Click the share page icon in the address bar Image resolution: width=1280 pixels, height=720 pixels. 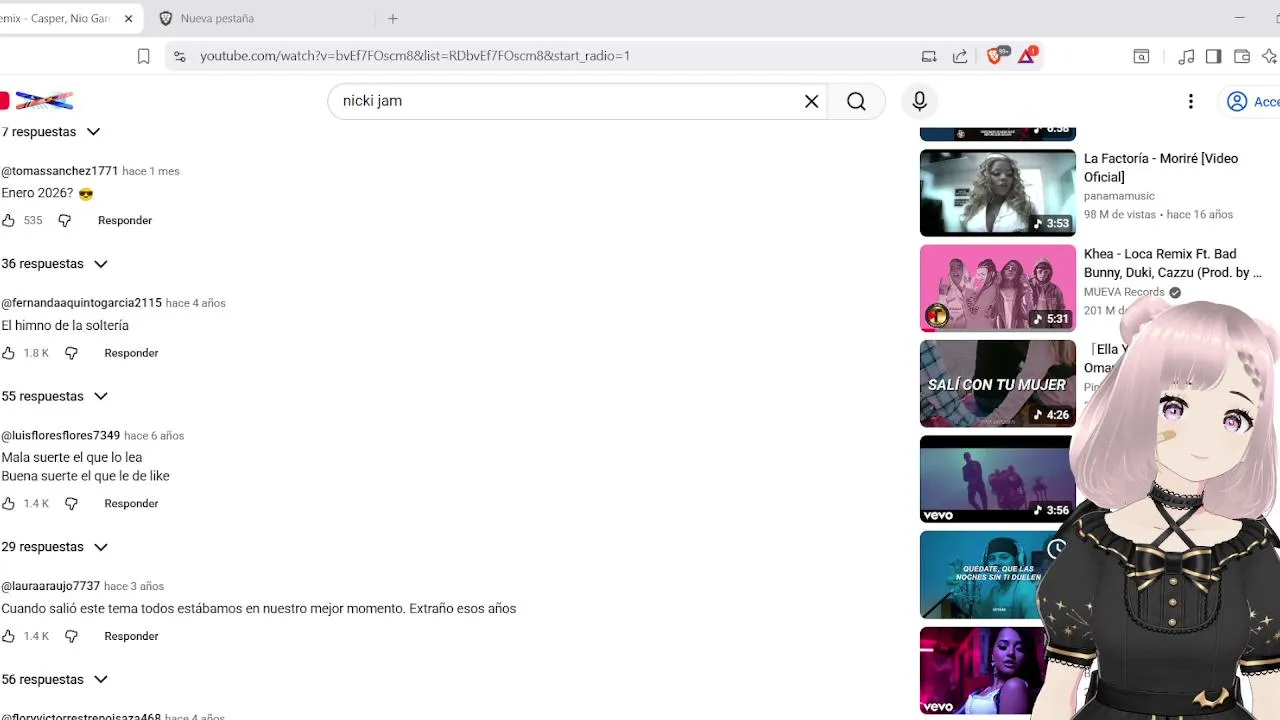click(x=960, y=56)
